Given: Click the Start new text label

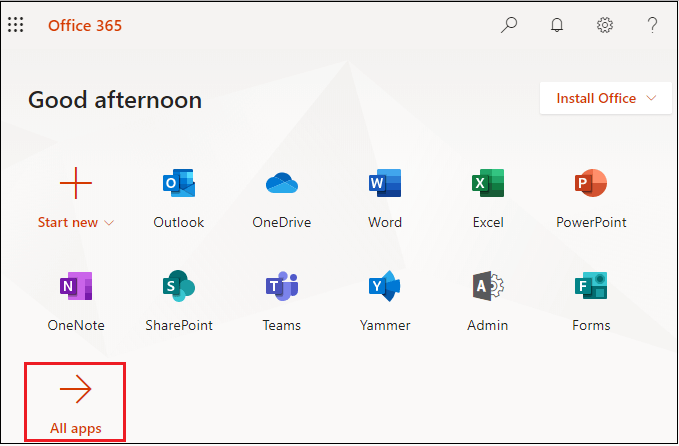Looking at the screenshot, I should (x=68, y=222).
